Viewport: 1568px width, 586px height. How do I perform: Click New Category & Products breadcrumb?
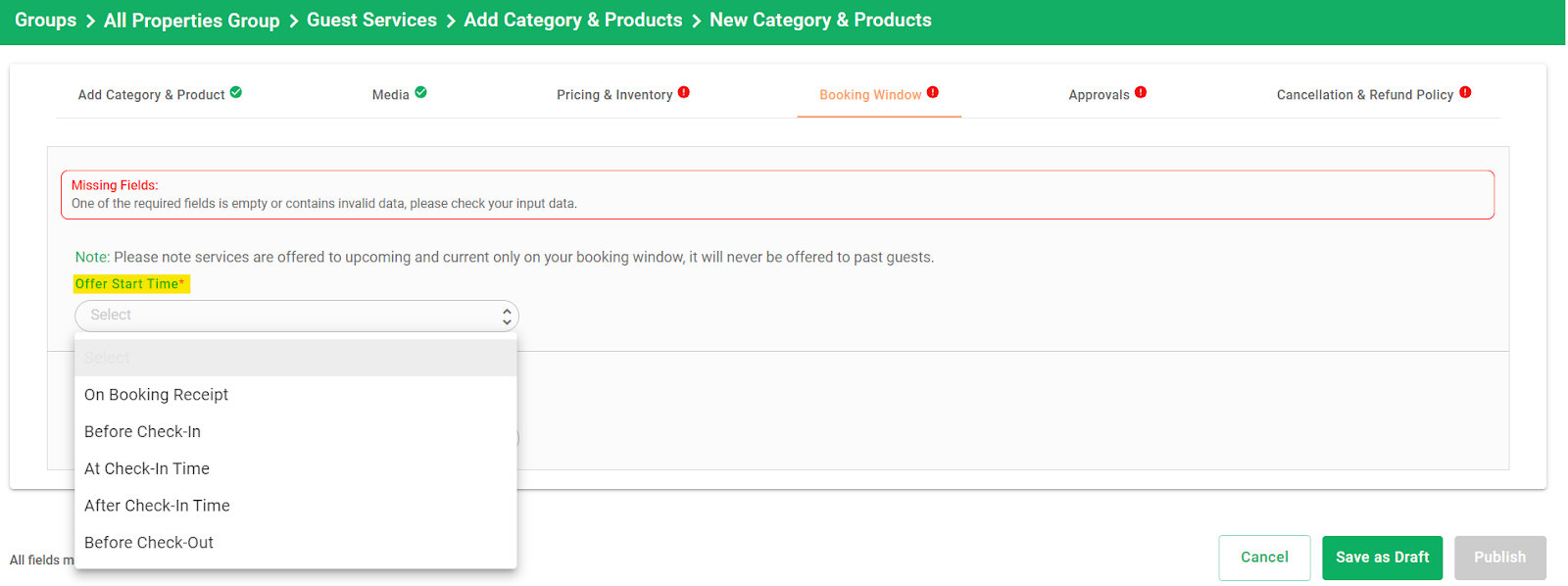point(820,21)
